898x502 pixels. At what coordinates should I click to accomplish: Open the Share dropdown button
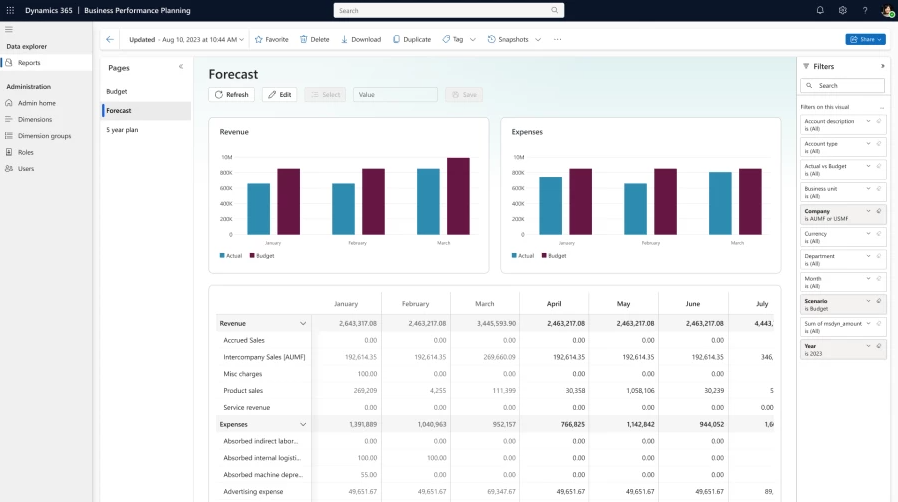click(865, 40)
